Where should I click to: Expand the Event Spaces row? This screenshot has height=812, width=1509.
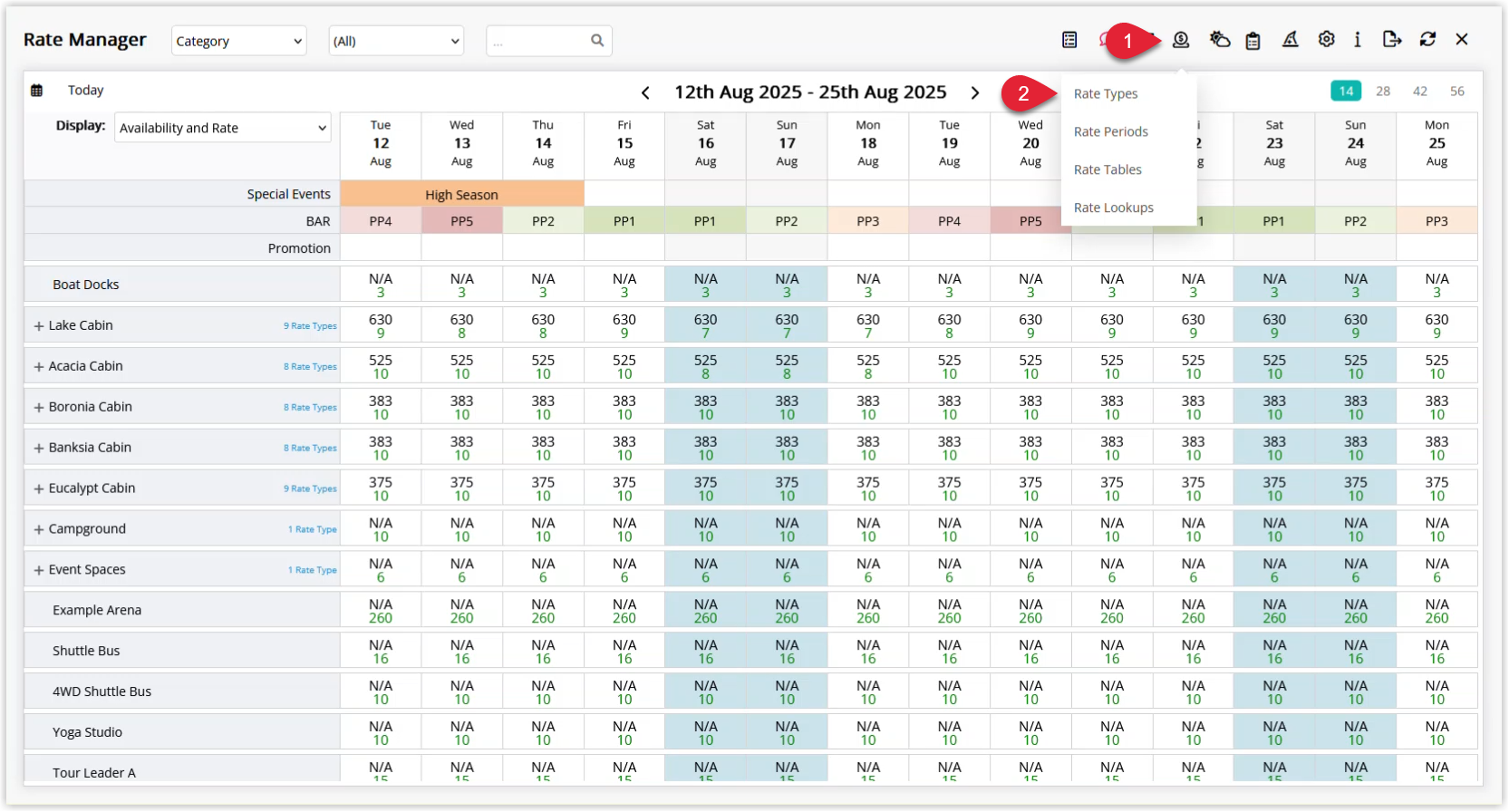tap(39, 571)
